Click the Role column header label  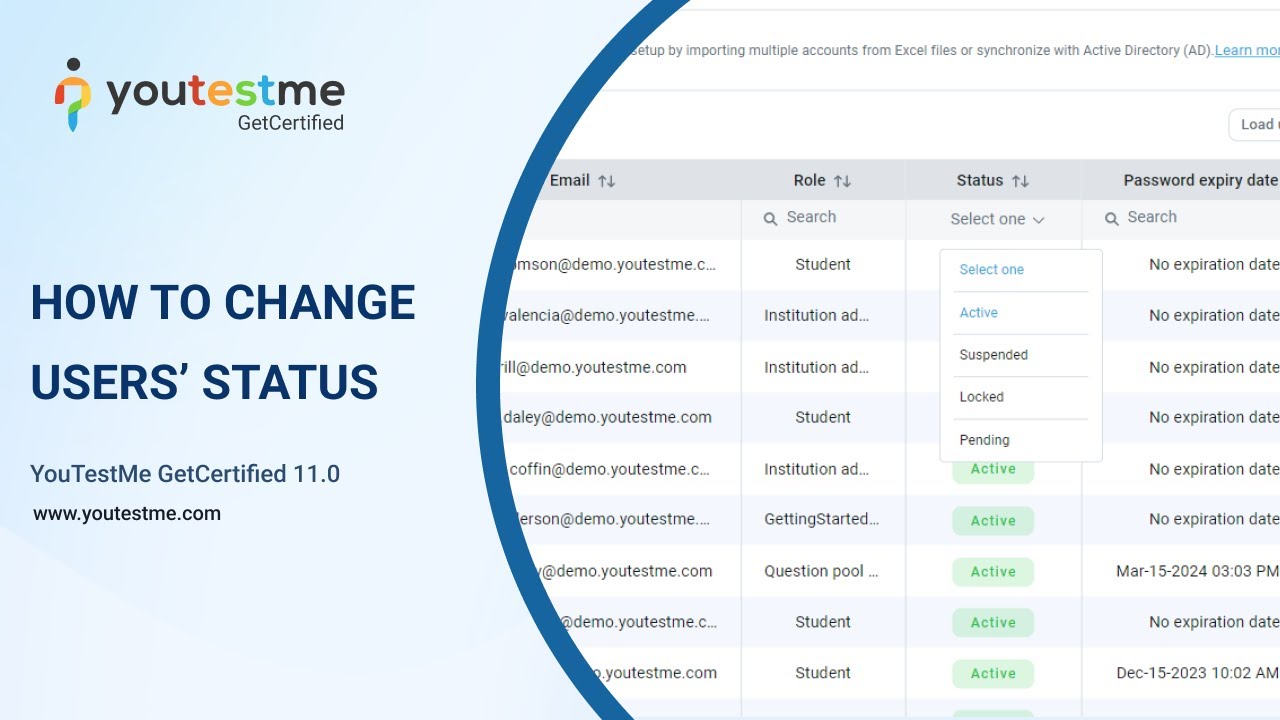pyautogui.click(x=809, y=180)
